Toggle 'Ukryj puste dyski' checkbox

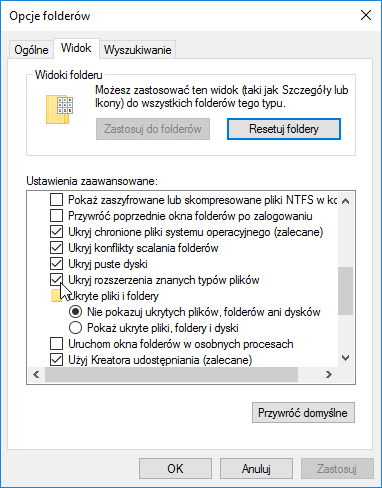(56, 264)
